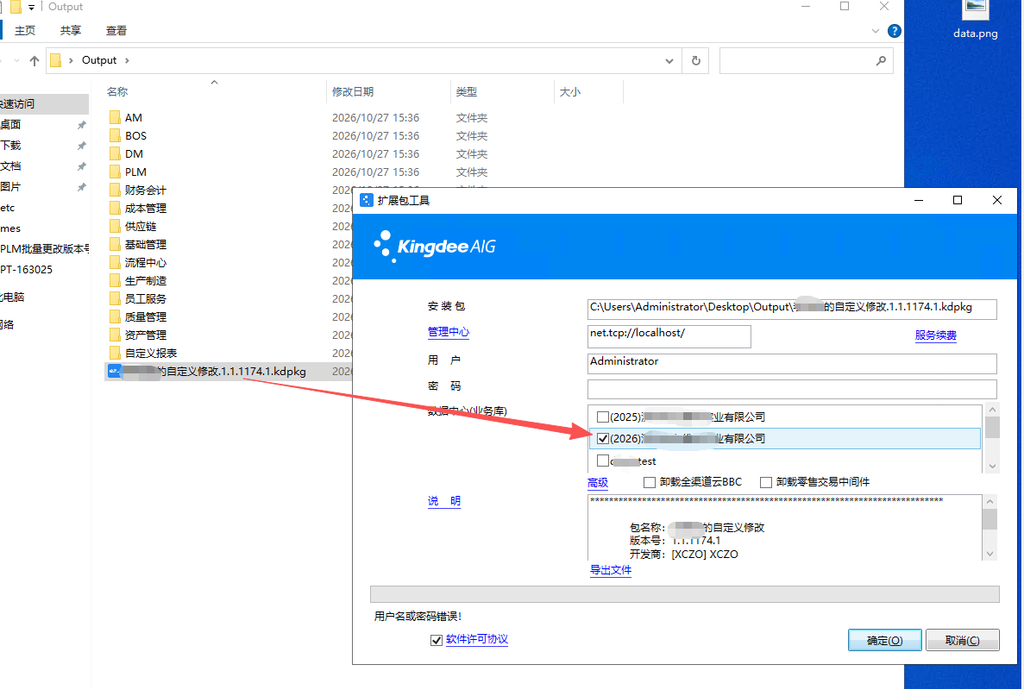Check the test data center checkbox
The width and height of the screenshot is (1024, 689).
click(x=603, y=461)
